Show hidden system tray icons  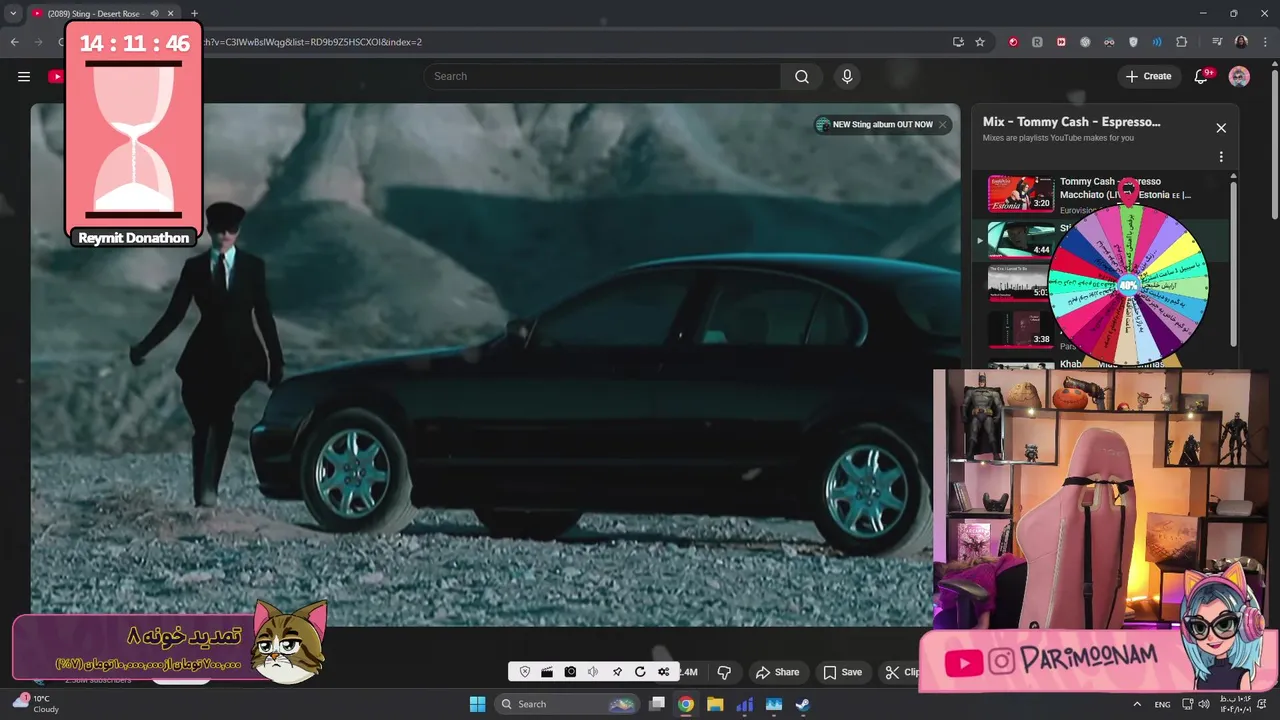point(1137,704)
